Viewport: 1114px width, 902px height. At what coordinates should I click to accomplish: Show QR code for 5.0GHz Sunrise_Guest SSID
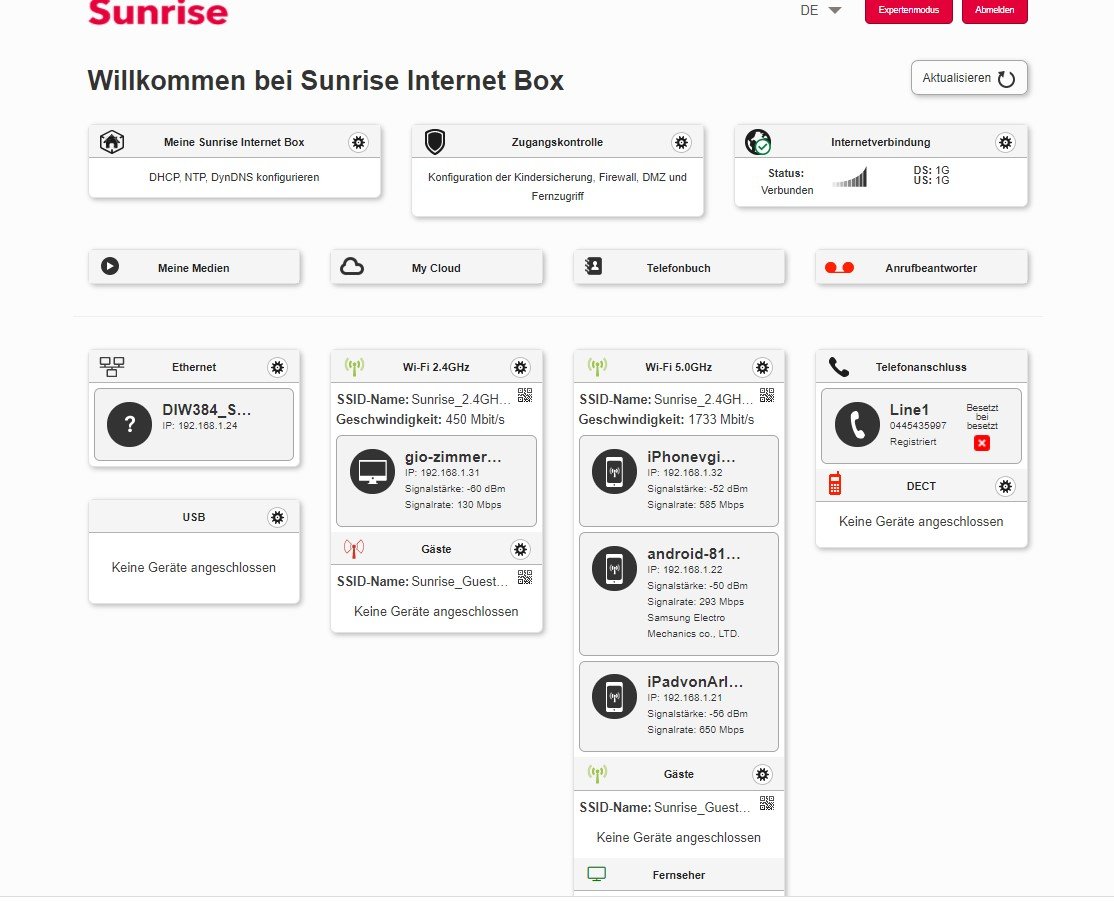[x=767, y=803]
